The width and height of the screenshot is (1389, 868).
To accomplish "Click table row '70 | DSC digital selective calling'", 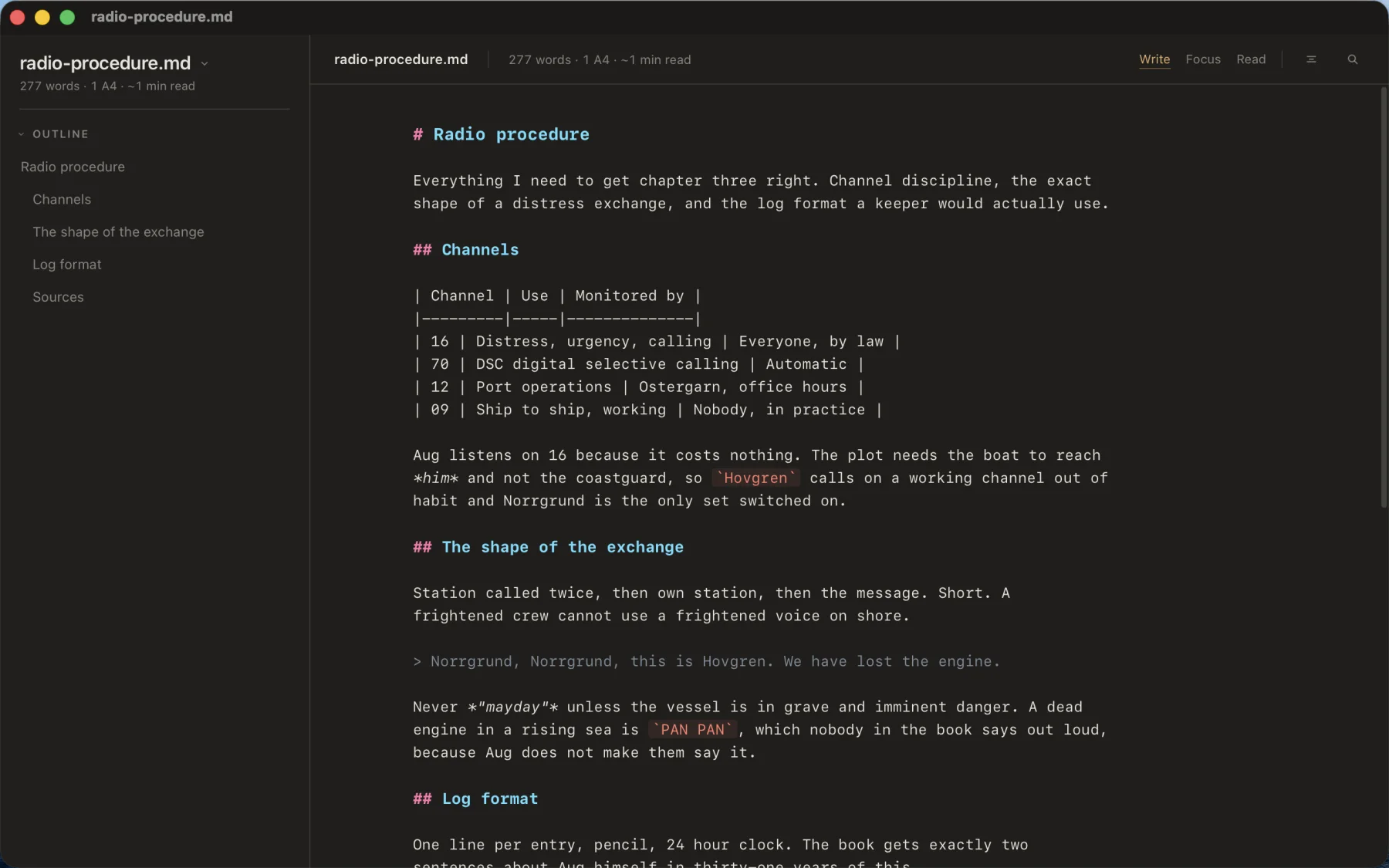I will [x=639, y=364].
